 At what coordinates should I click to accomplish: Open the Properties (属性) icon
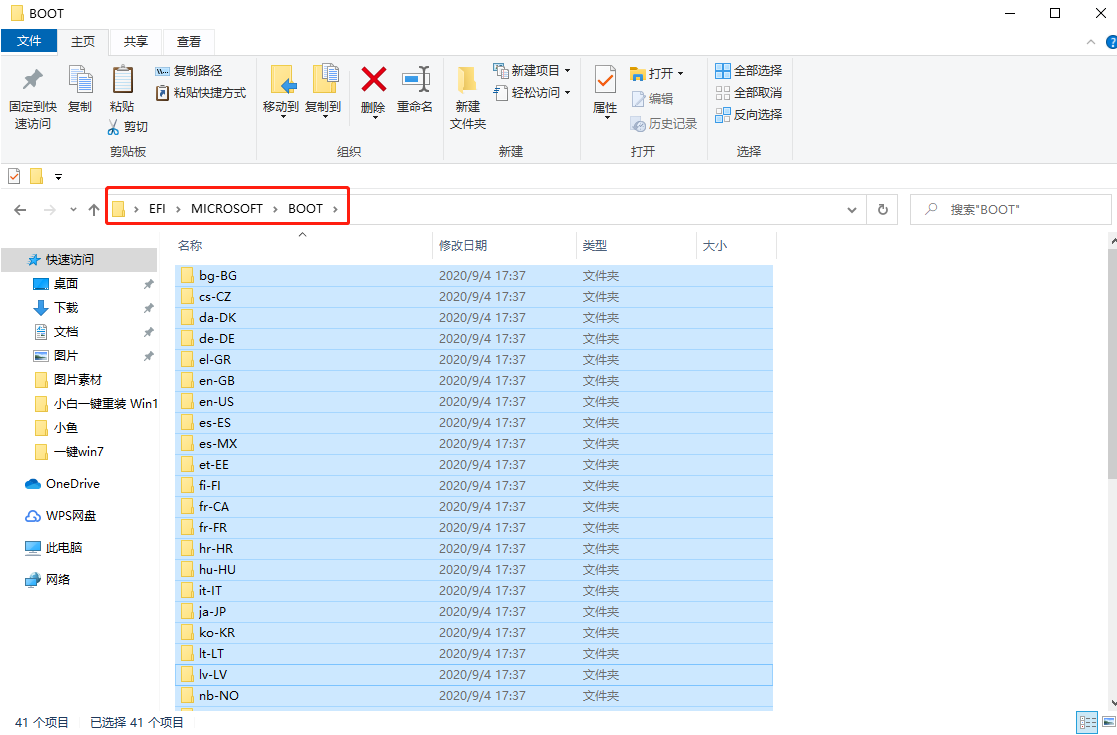click(605, 80)
